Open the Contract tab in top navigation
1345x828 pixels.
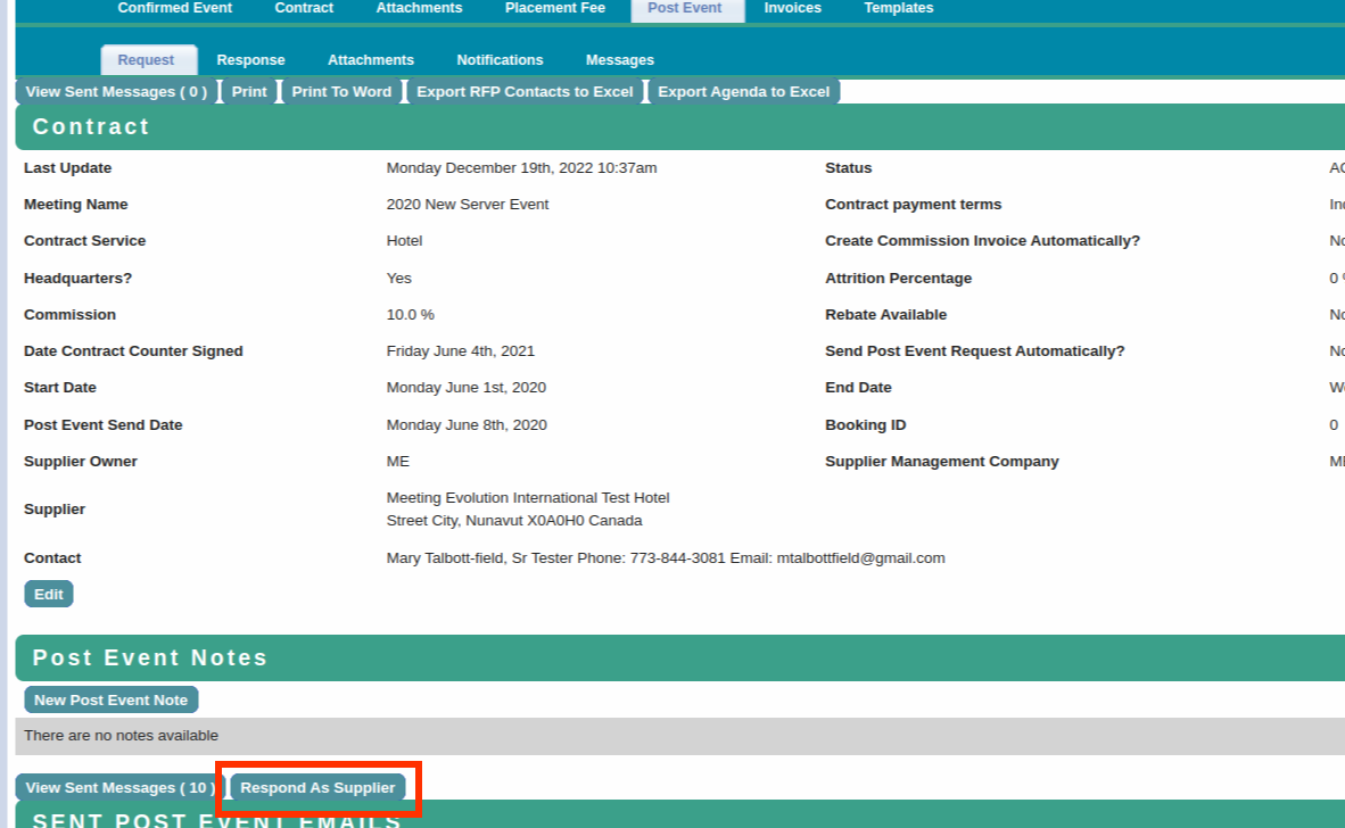(x=303, y=8)
